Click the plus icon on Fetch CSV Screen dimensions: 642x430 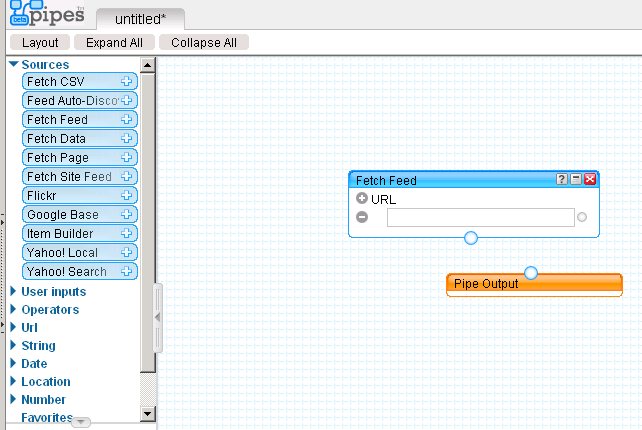click(127, 82)
